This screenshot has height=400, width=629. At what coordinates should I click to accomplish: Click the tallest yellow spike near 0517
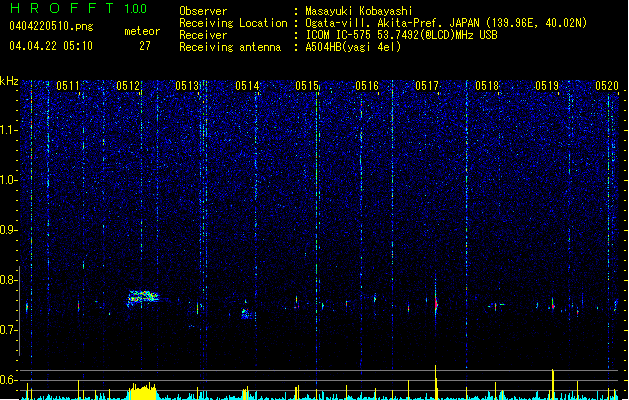click(x=436, y=382)
